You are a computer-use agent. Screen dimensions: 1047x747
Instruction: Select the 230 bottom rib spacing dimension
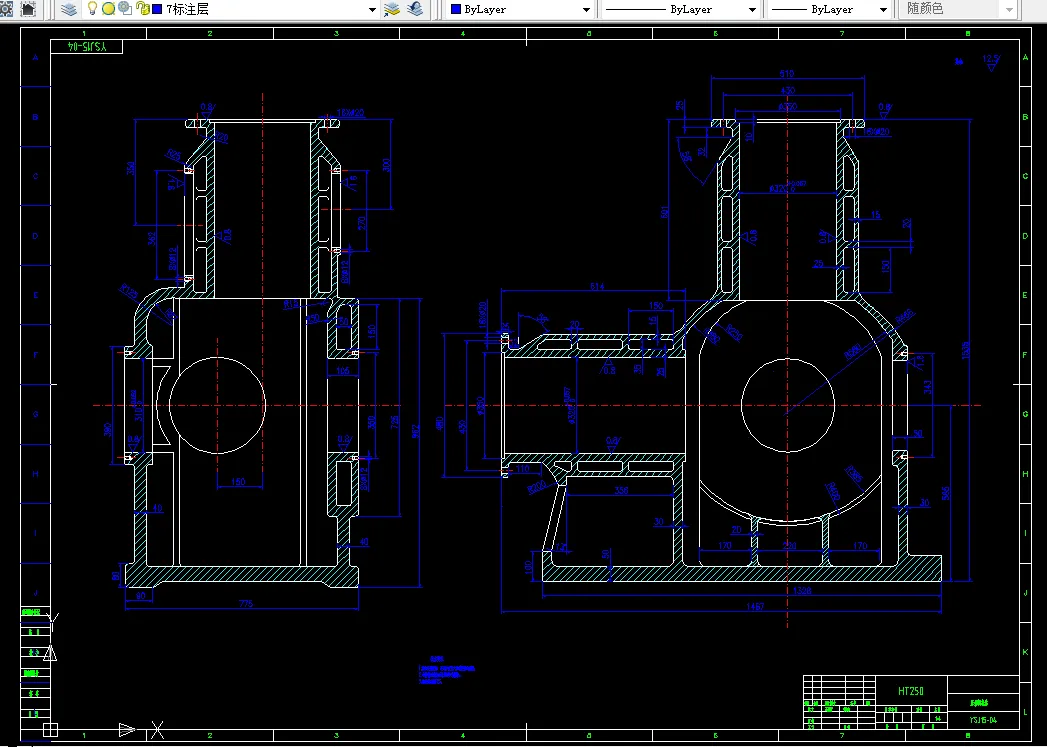789,545
